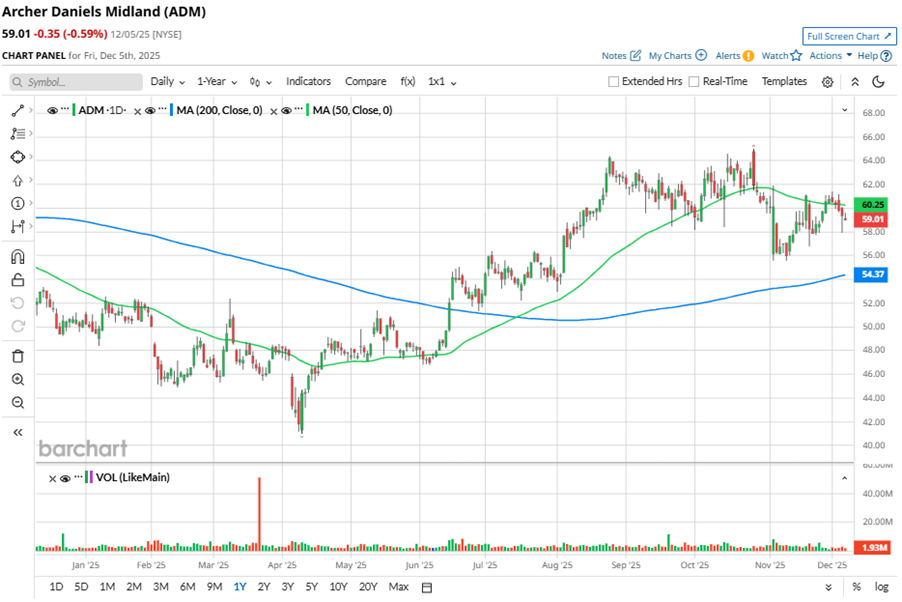Open the My Charts link

677,56
